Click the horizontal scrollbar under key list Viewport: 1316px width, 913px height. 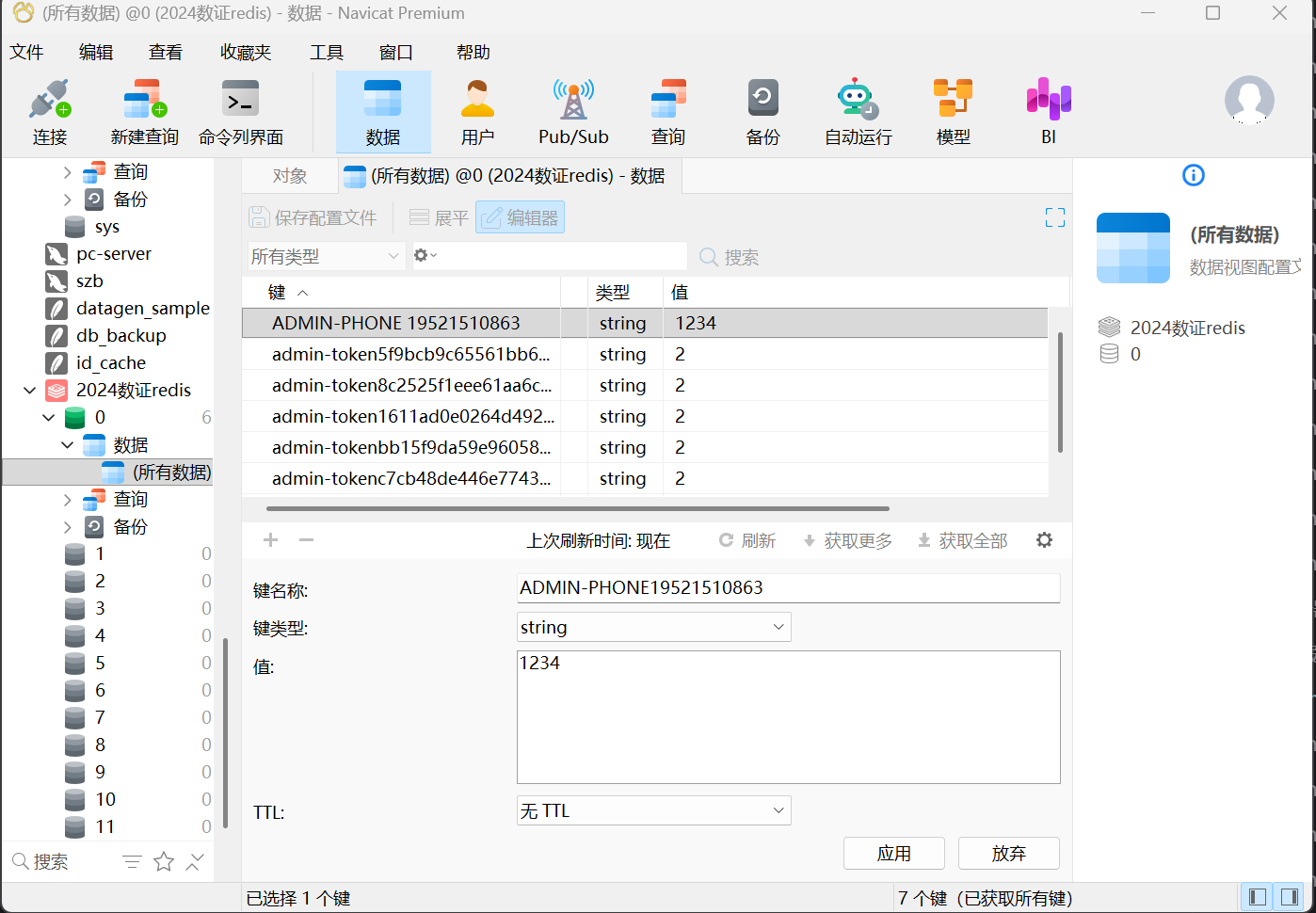click(x=577, y=508)
